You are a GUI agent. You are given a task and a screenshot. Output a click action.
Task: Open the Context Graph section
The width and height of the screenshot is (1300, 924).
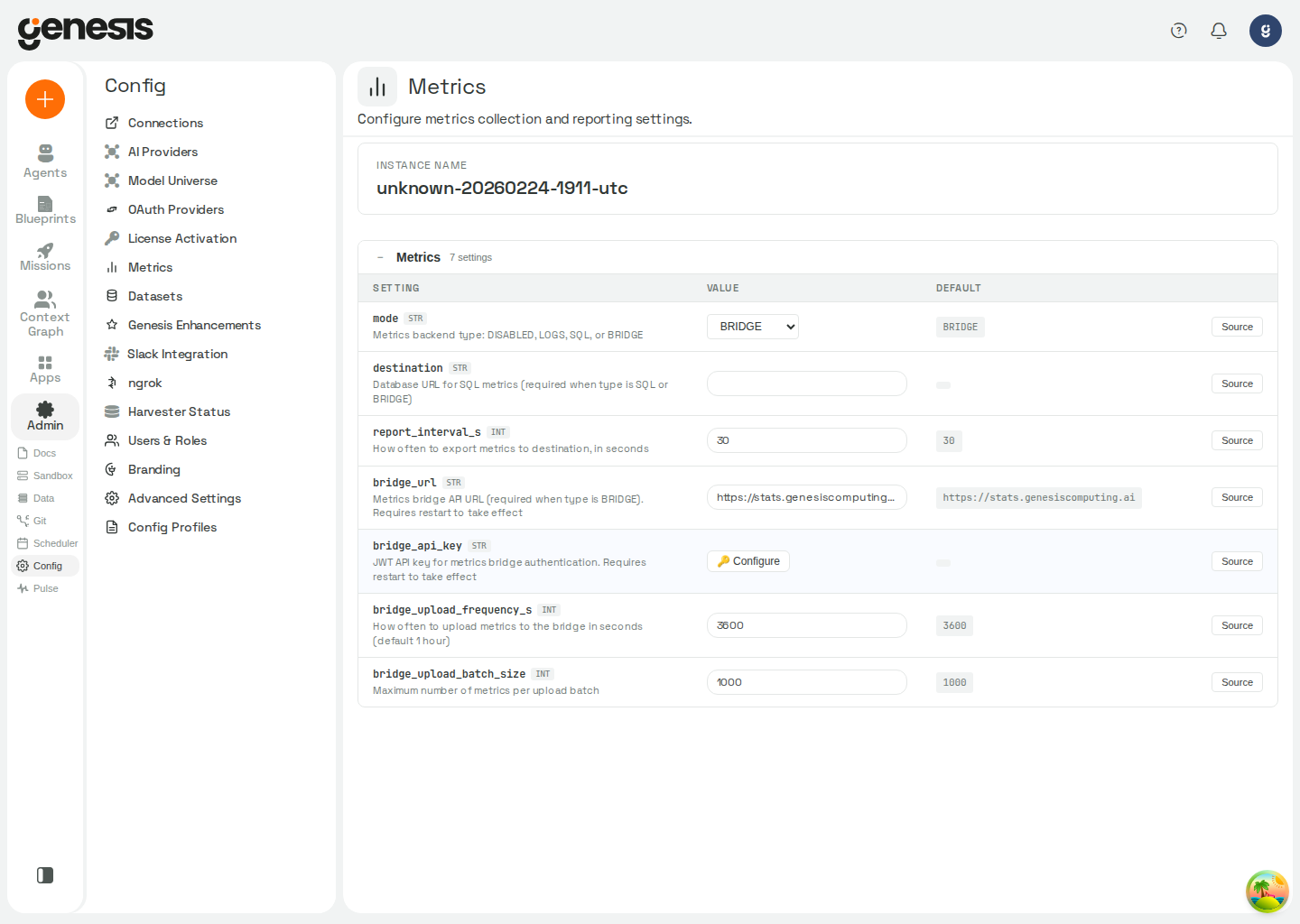coord(45,314)
